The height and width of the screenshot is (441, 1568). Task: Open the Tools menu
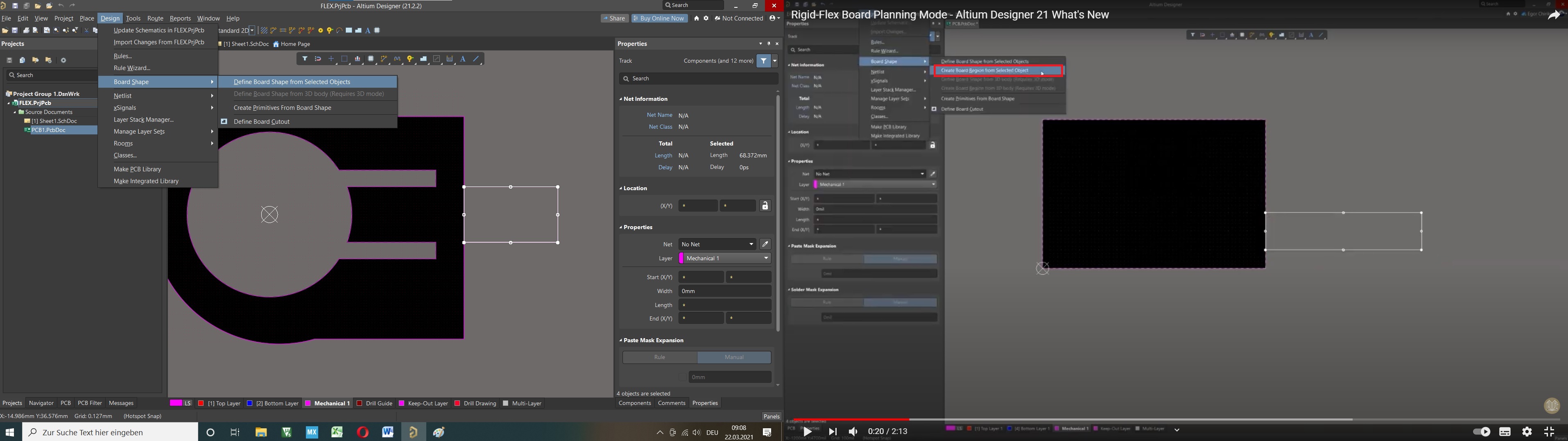133,18
